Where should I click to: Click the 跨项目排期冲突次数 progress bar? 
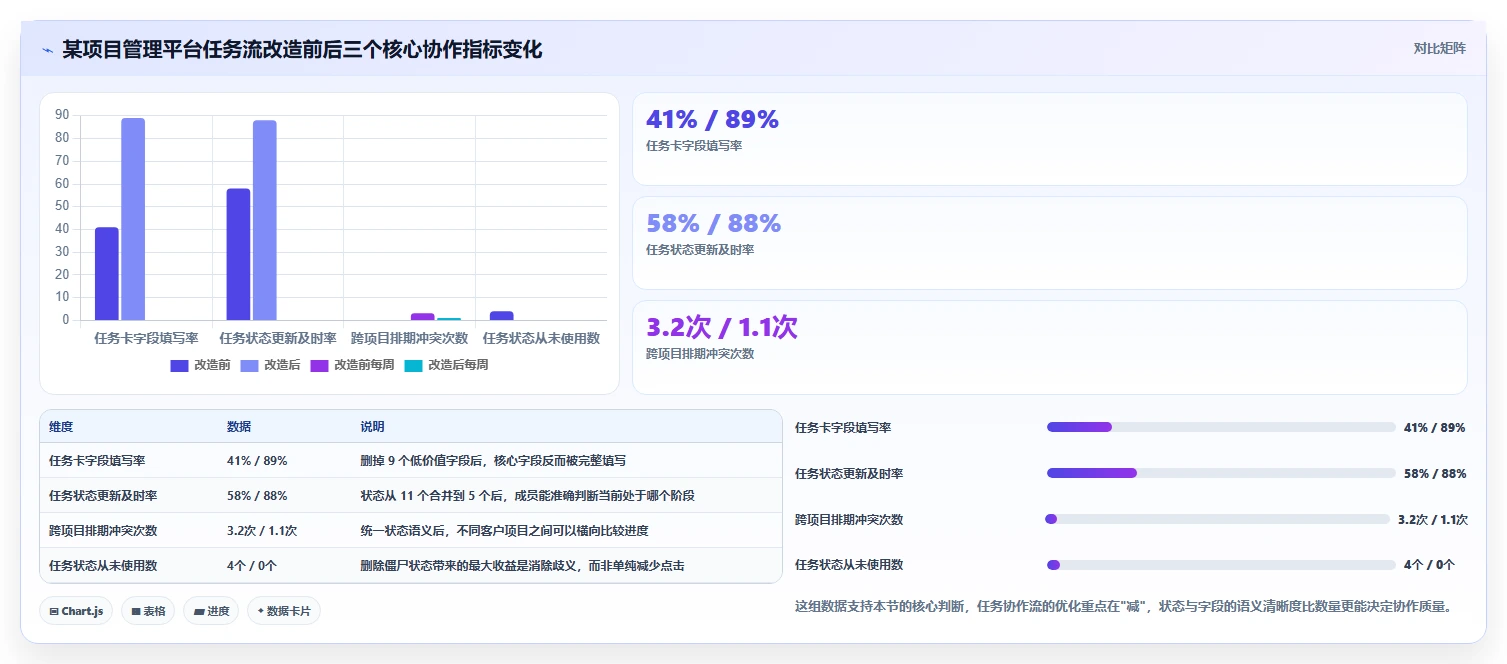(x=1217, y=519)
